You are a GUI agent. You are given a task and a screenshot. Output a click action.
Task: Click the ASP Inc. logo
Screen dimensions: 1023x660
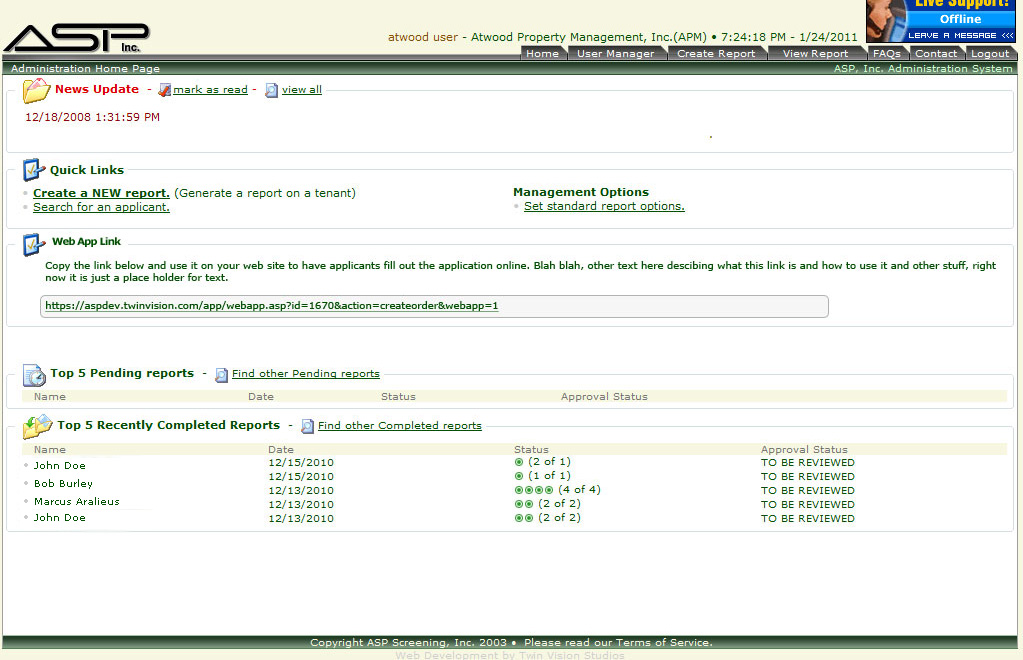77,38
